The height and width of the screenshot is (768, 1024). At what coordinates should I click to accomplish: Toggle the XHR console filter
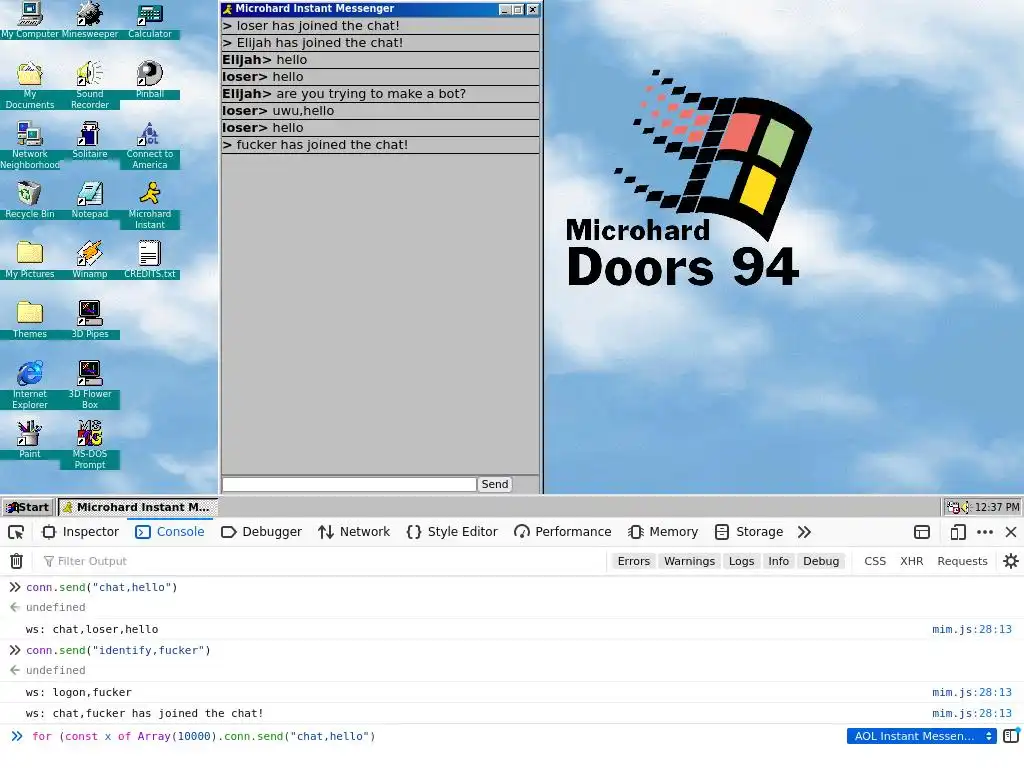[911, 561]
